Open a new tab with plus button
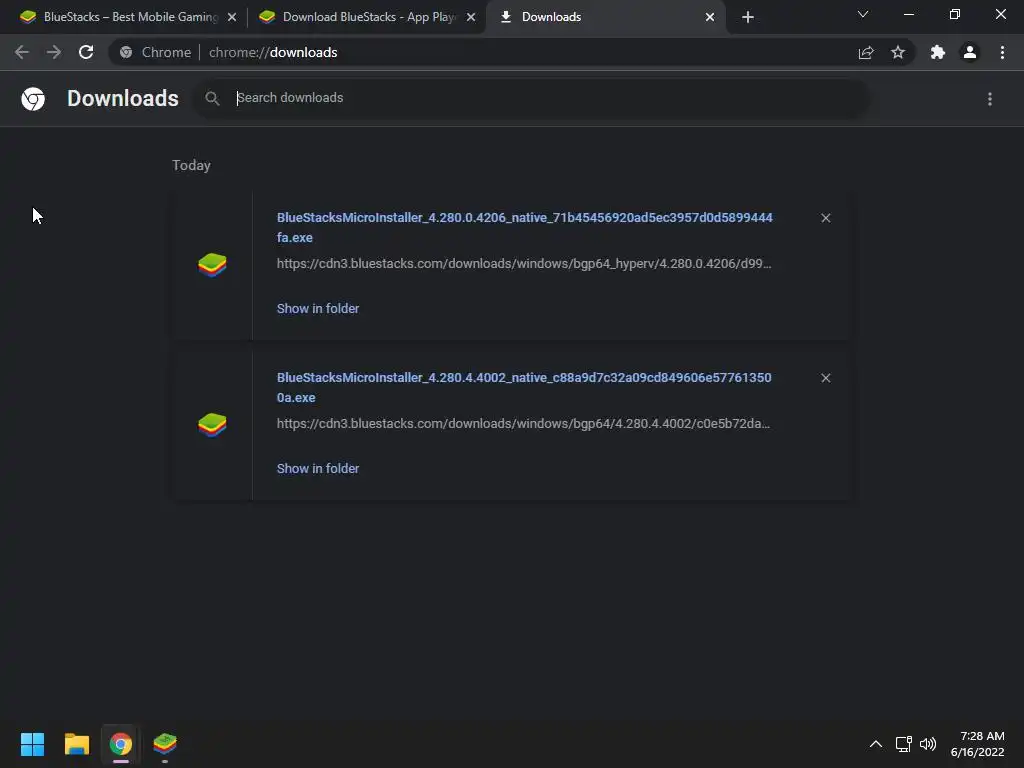Viewport: 1024px width, 768px height. point(748,17)
